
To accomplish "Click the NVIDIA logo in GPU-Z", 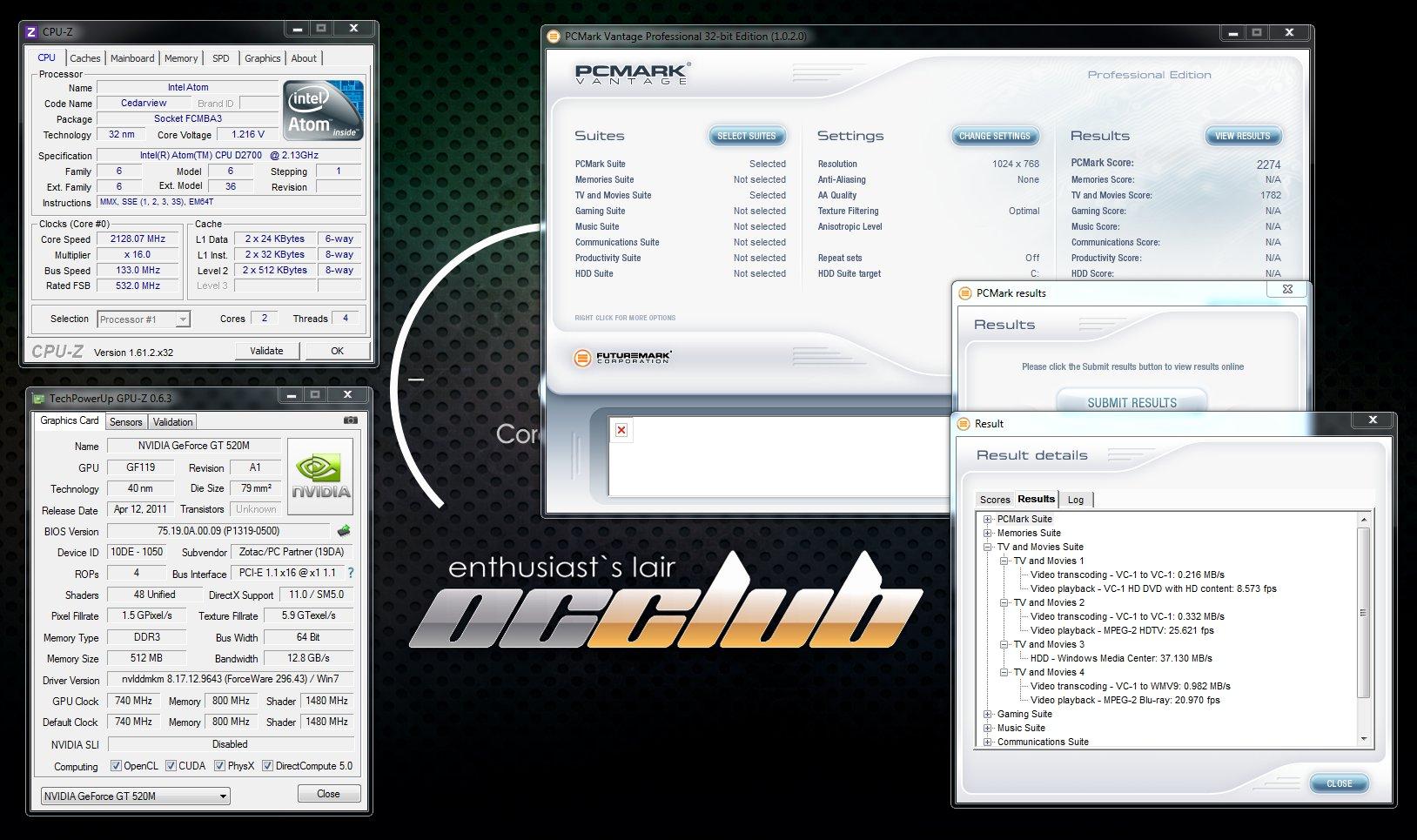I will point(321,476).
